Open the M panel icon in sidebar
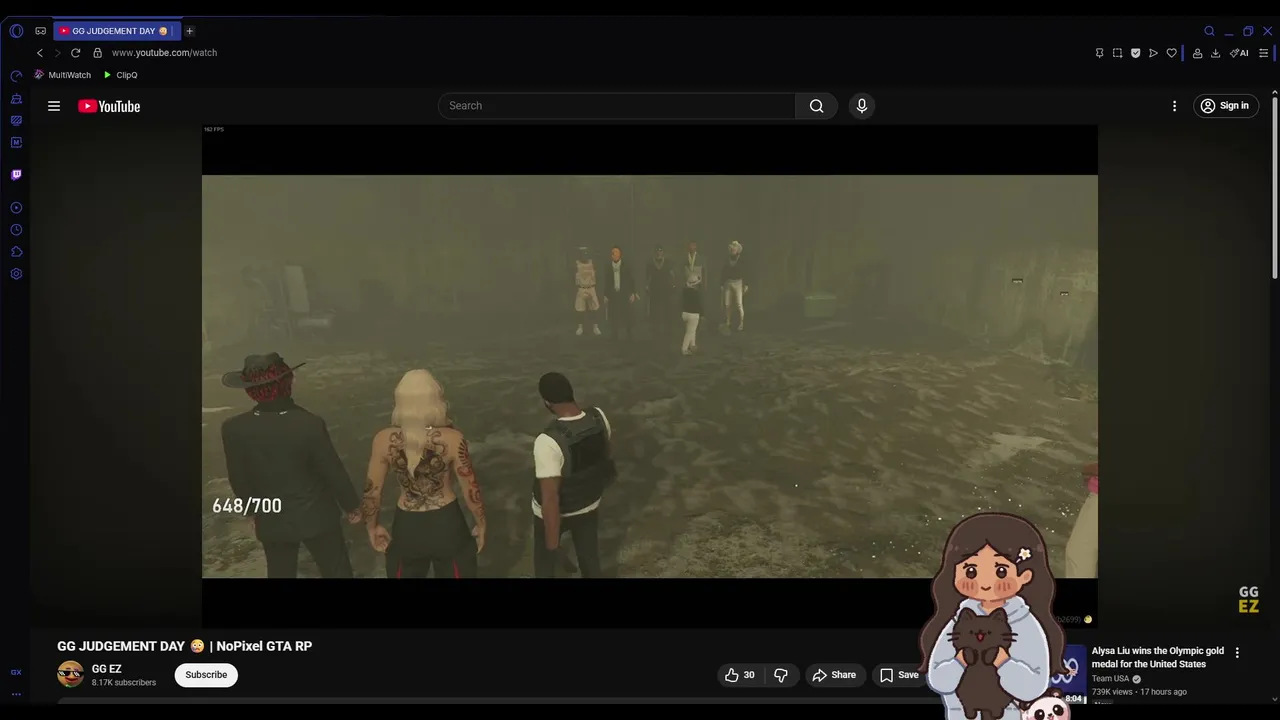This screenshot has width=1280, height=720. click(16, 143)
